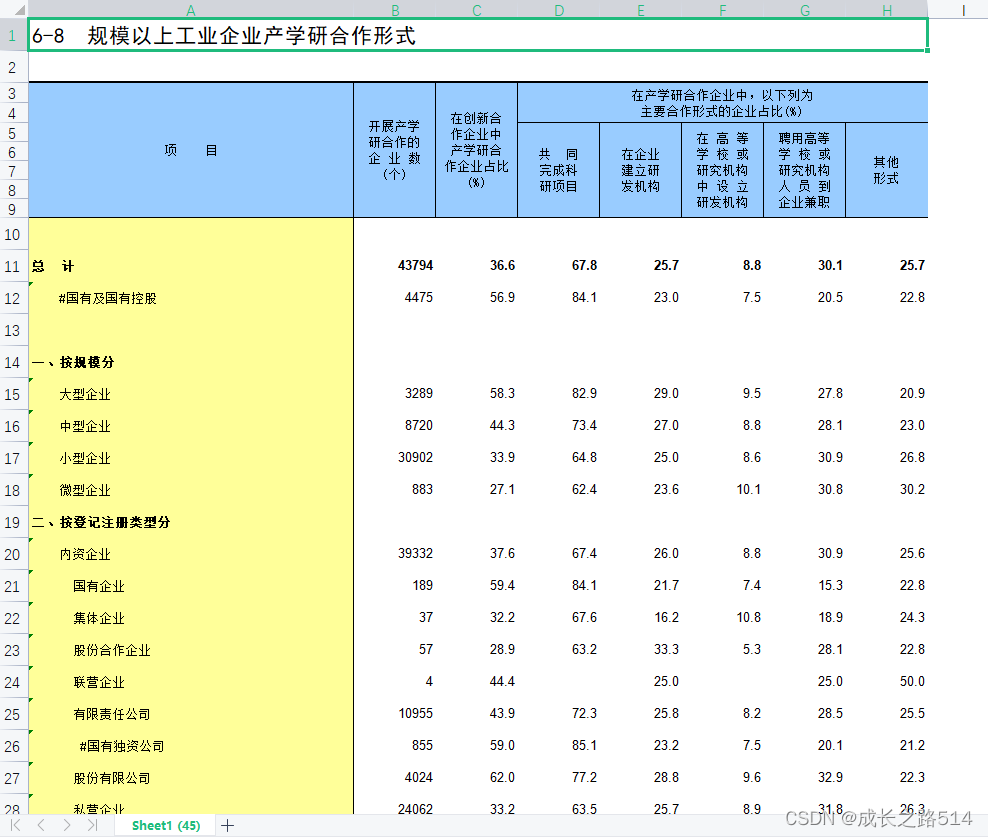This screenshot has height=837, width=988.
Task: Select '中型企业' cell
Action: pyautogui.click(x=191, y=427)
